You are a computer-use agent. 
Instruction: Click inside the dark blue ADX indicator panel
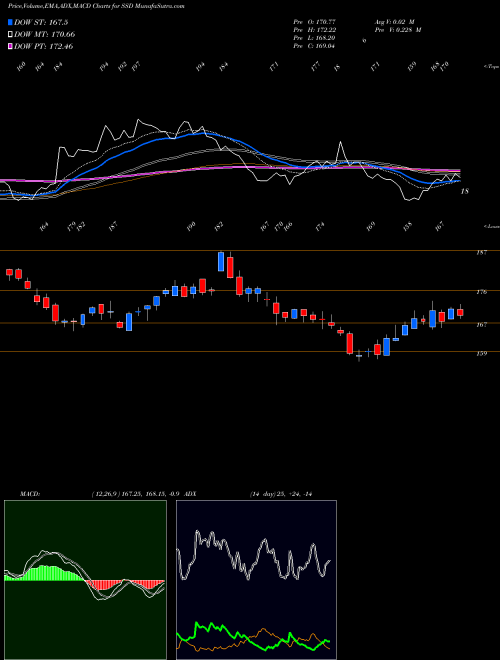click(256, 580)
